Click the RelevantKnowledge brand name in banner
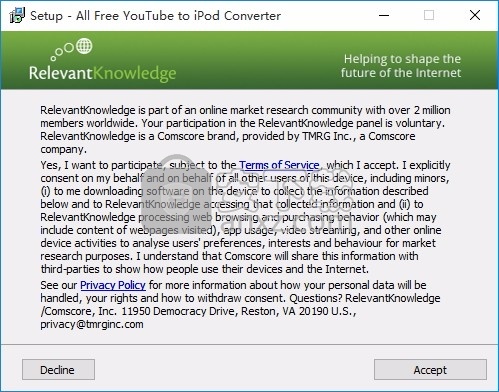 point(102,74)
